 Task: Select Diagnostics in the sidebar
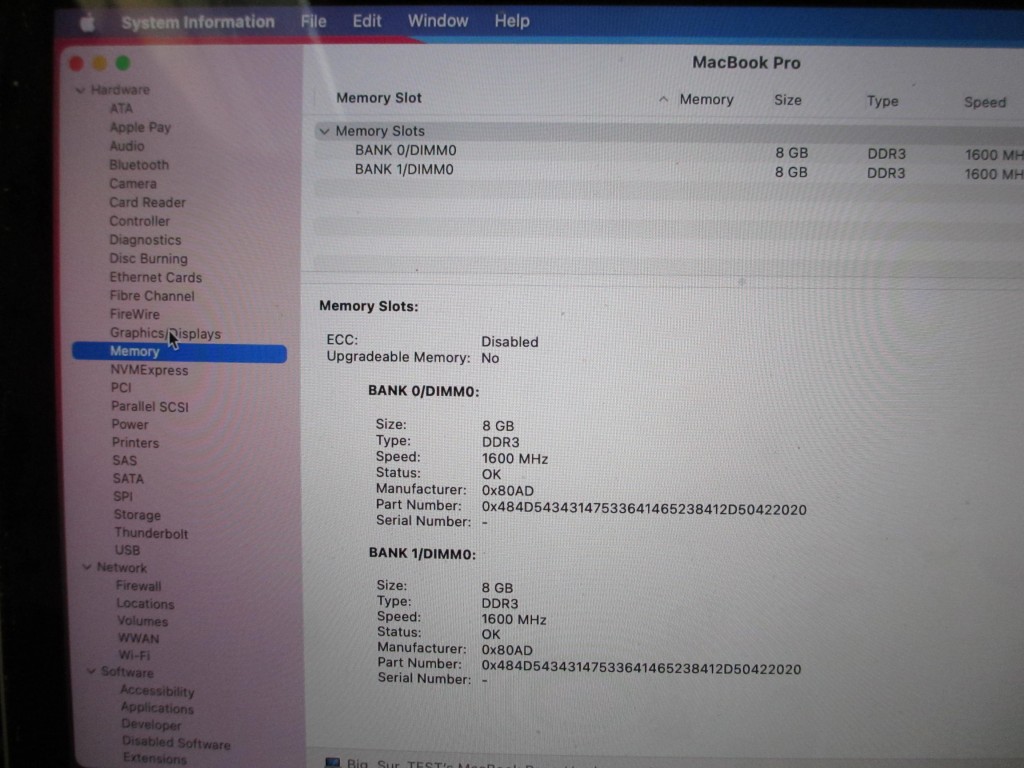pos(145,240)
